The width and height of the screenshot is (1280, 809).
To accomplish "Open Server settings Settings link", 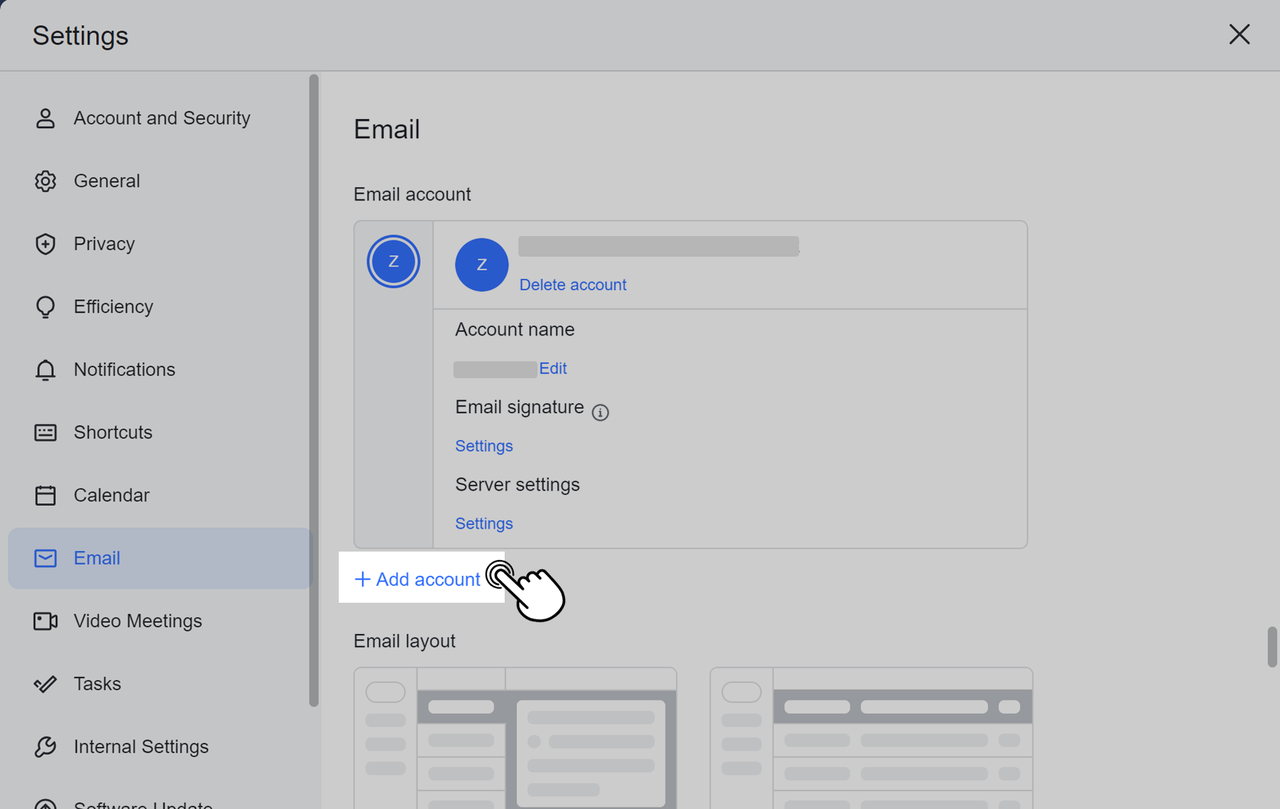I will coord(484,524).
